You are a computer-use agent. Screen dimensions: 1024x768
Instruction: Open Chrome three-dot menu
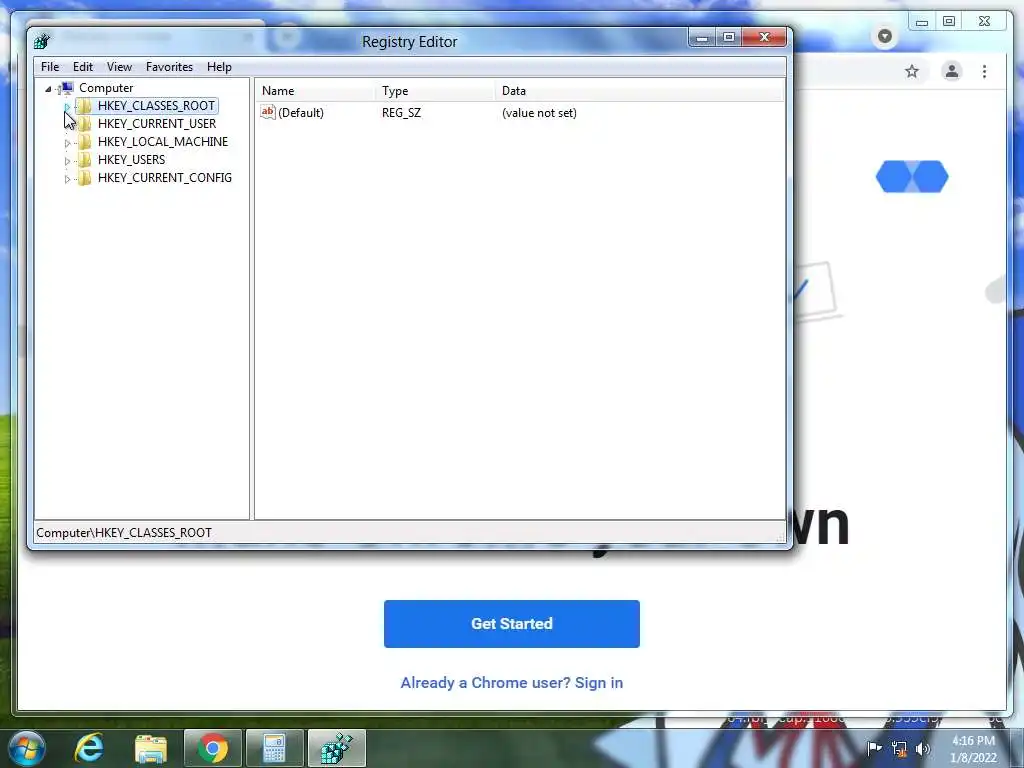click(984, 71)
